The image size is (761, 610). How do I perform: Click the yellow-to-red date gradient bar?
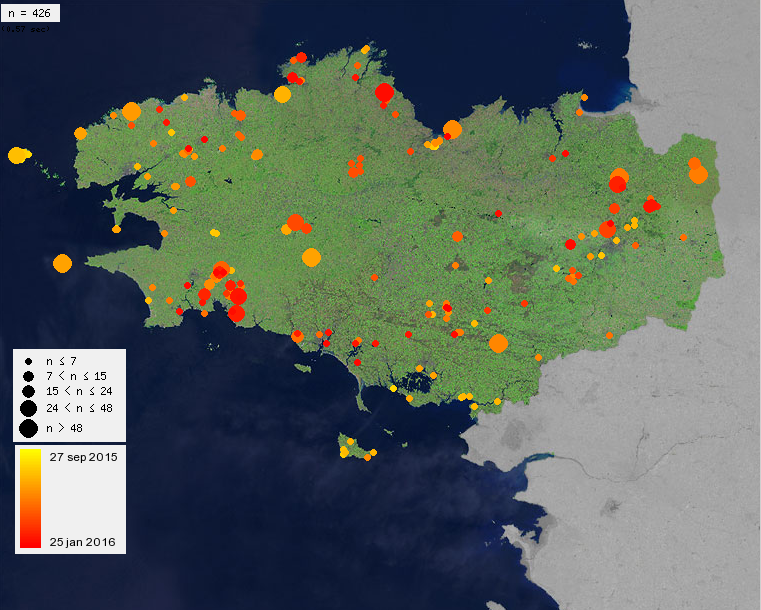(30, 499)
